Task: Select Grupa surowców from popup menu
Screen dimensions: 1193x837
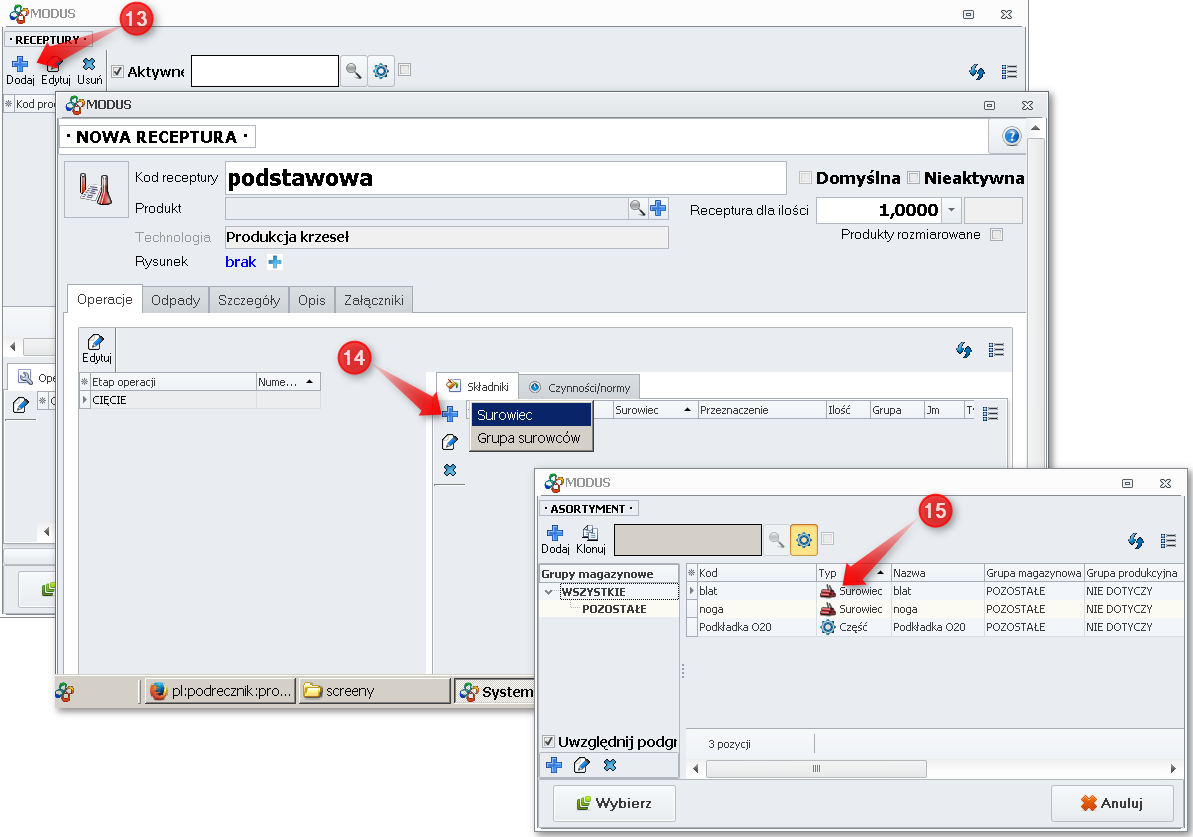Action: (529, 438)
